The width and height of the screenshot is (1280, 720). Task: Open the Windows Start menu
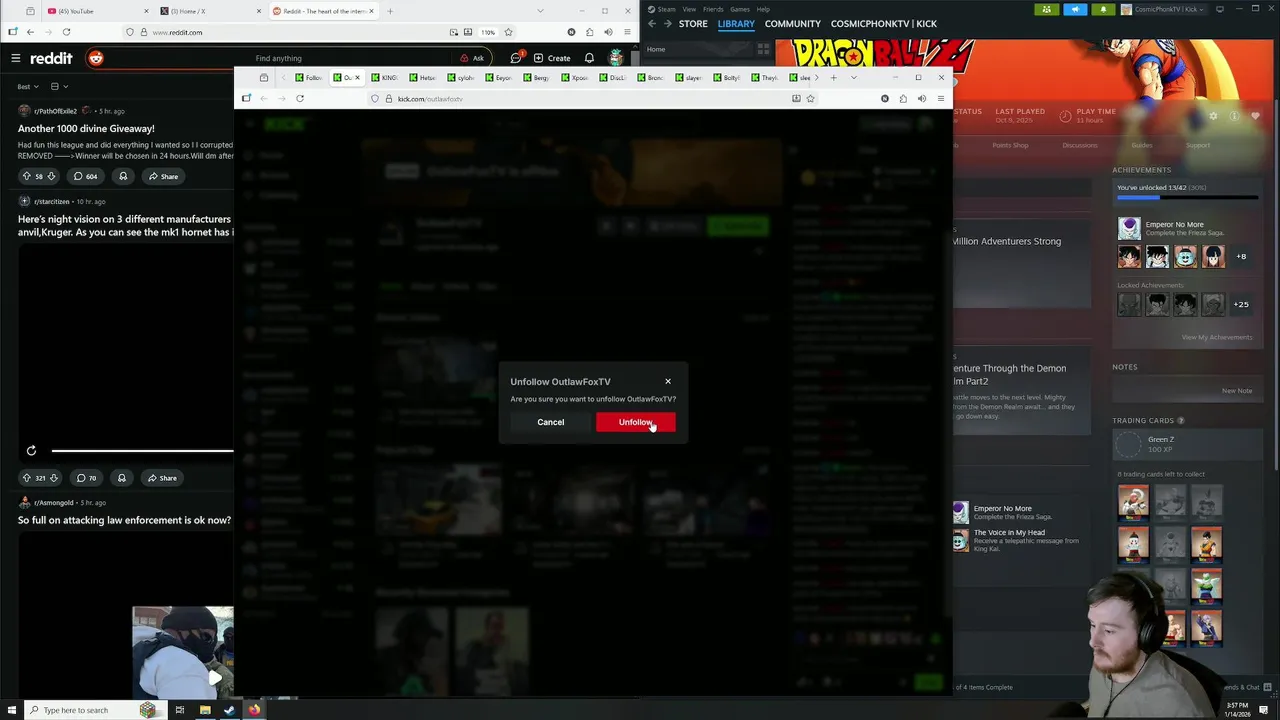12,710
